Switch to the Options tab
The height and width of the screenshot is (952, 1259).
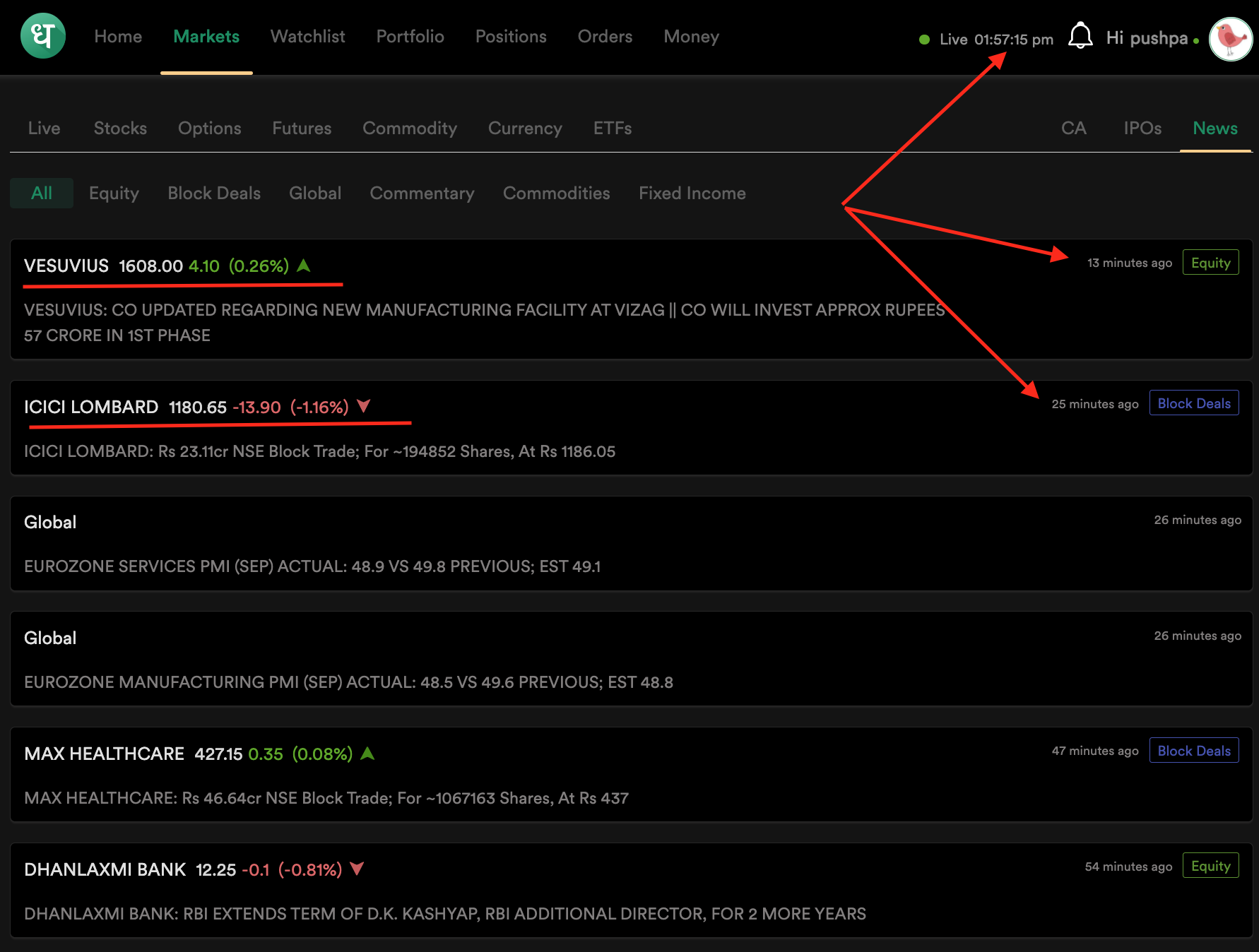[209, 128]
